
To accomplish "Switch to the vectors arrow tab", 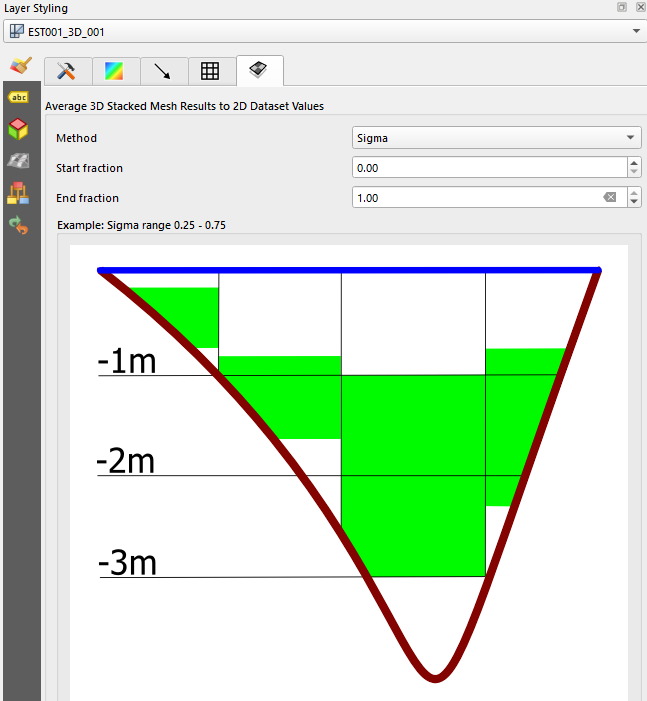I will point(163,71).
